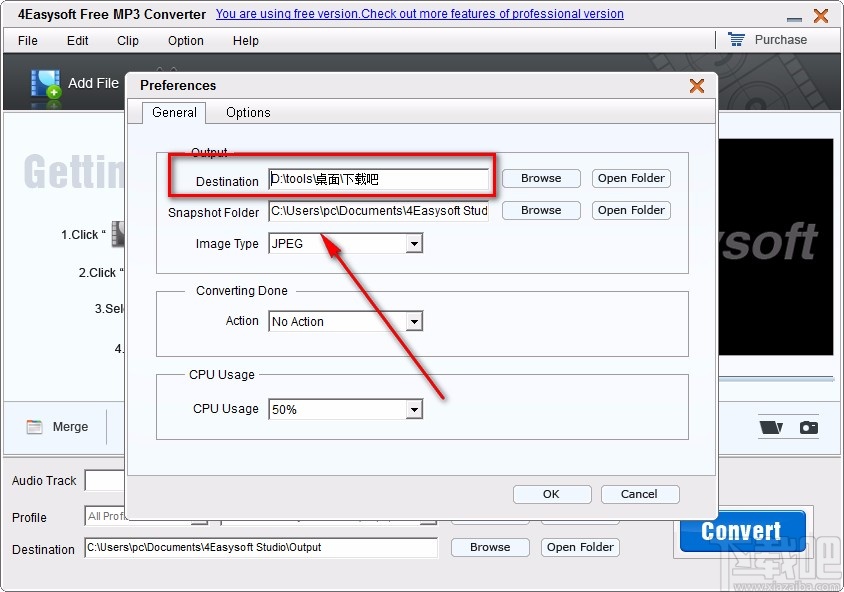844x592 pixels.
Task: Open Folder for Preferences Destination
Action: 631,178
